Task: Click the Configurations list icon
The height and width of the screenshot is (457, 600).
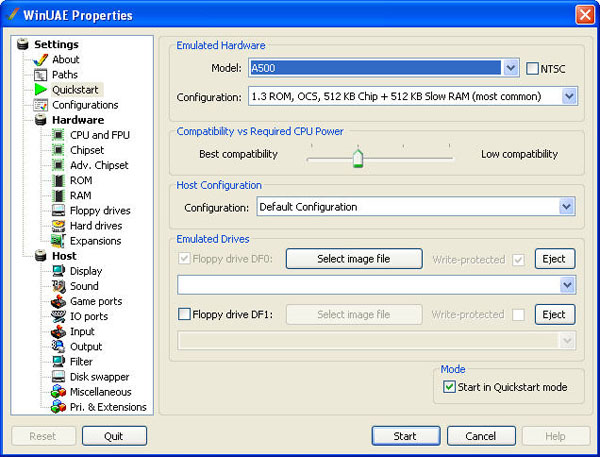Action: click(40, 105)
